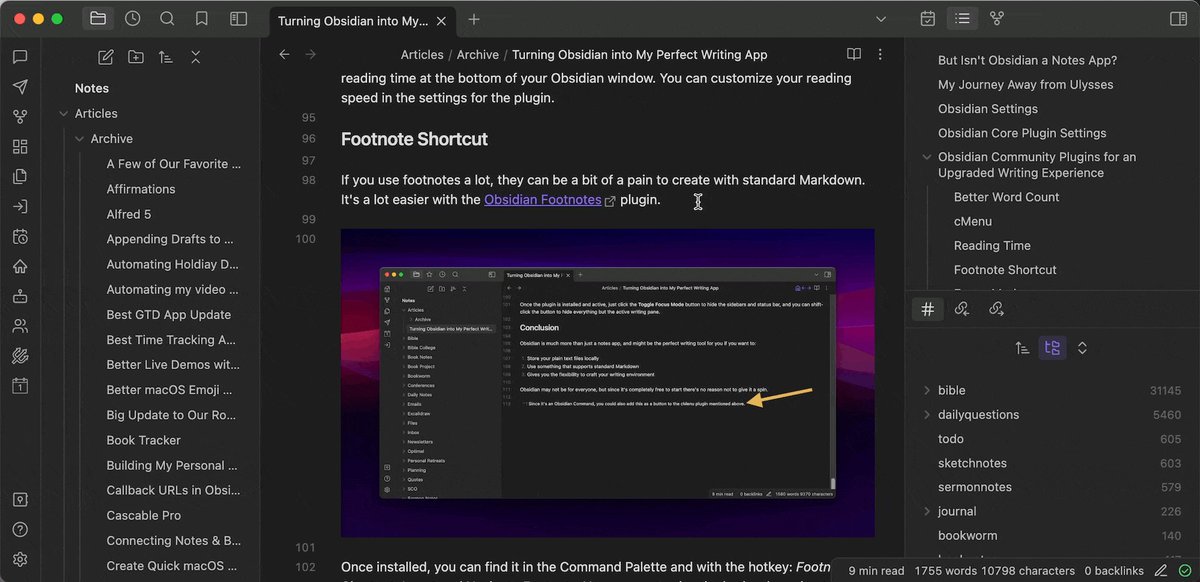Open Obsidian settings gear

20,560
